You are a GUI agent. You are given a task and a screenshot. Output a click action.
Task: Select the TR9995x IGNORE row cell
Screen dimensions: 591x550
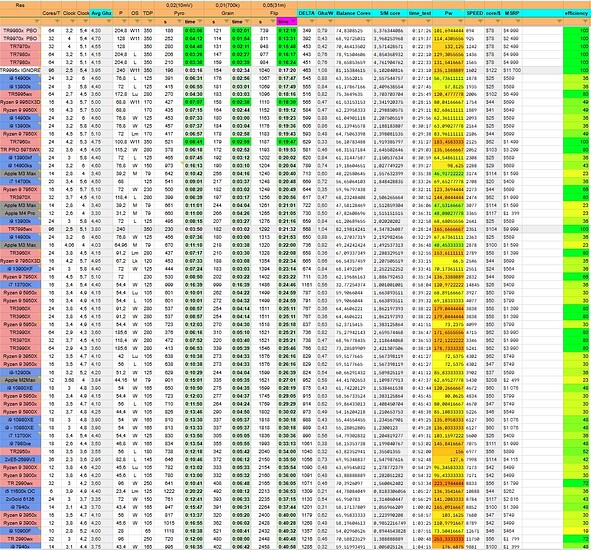tap(20, 70)
